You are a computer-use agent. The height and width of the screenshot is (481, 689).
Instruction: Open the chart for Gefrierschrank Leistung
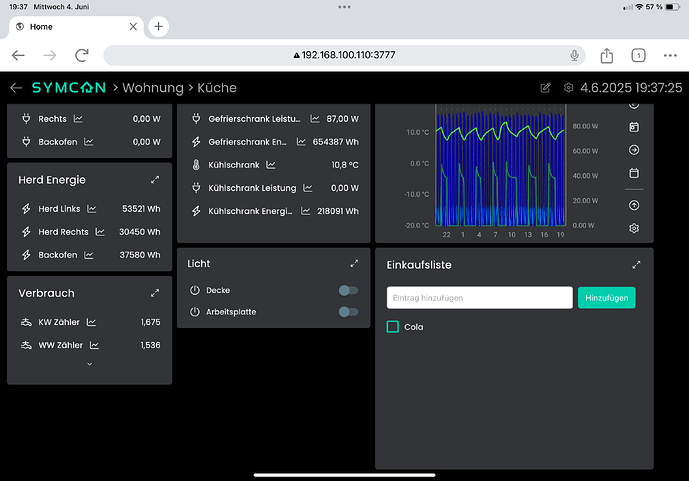tap(315, 119)
